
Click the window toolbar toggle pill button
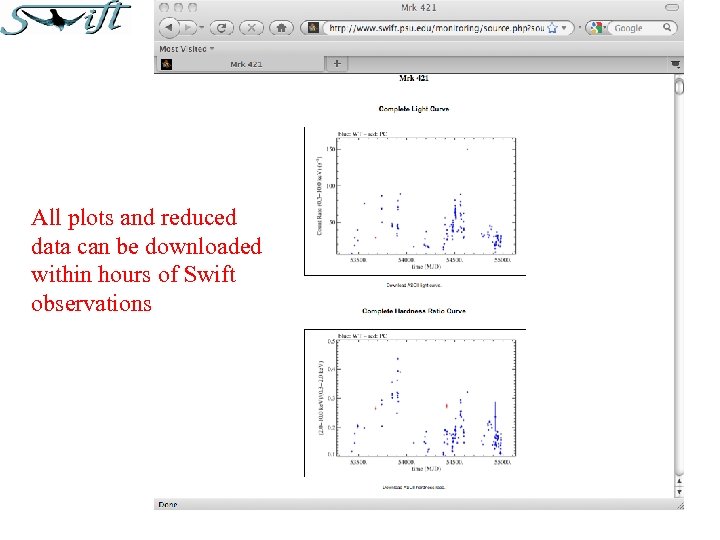(672, 7)
